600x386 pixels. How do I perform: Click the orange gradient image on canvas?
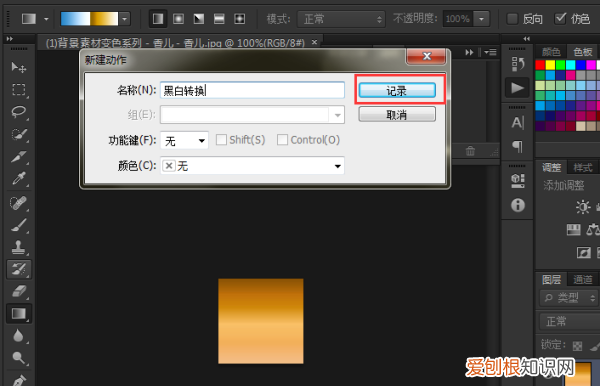(261, 321)
